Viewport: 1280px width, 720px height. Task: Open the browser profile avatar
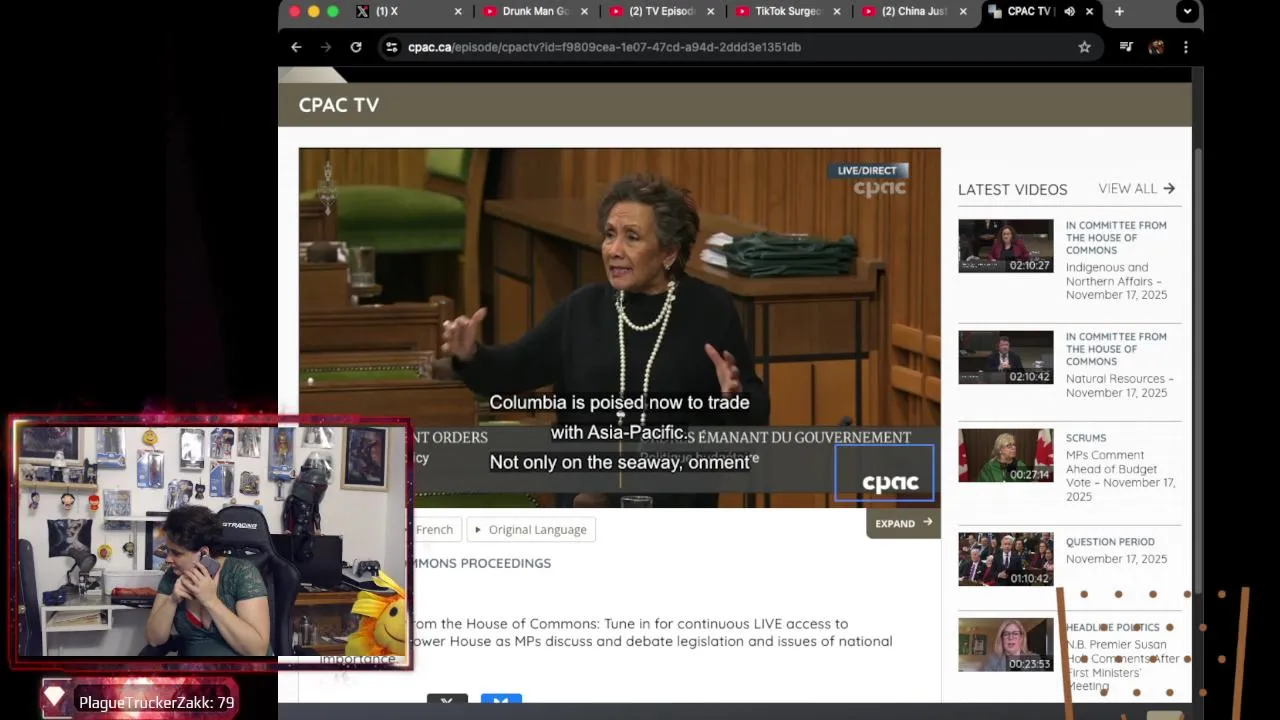click(1156, 47)
